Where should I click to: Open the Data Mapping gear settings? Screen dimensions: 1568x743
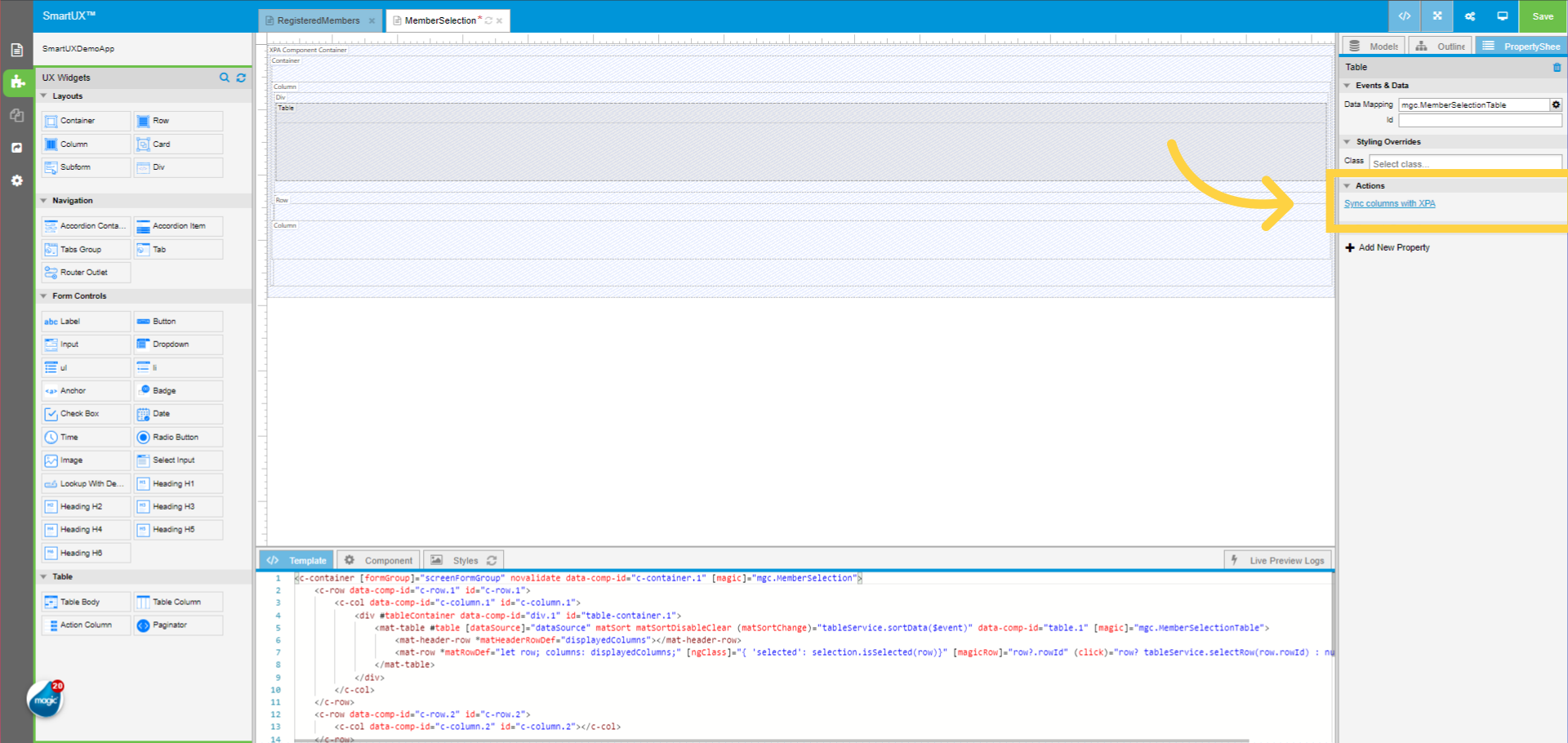pos(1555,105)
